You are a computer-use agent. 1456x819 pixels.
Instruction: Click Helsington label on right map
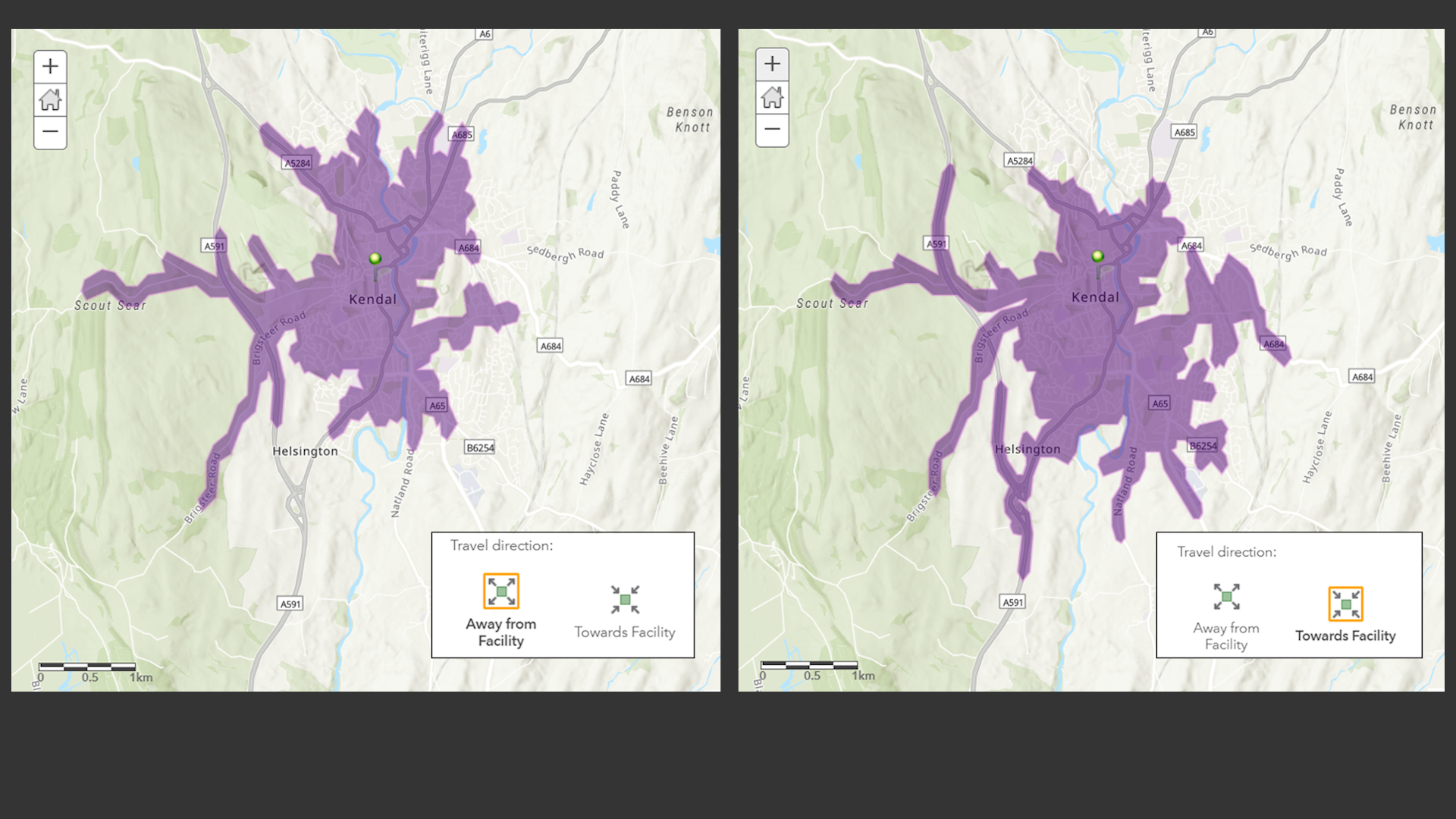pyautogui.click(x=1028, y=449)
